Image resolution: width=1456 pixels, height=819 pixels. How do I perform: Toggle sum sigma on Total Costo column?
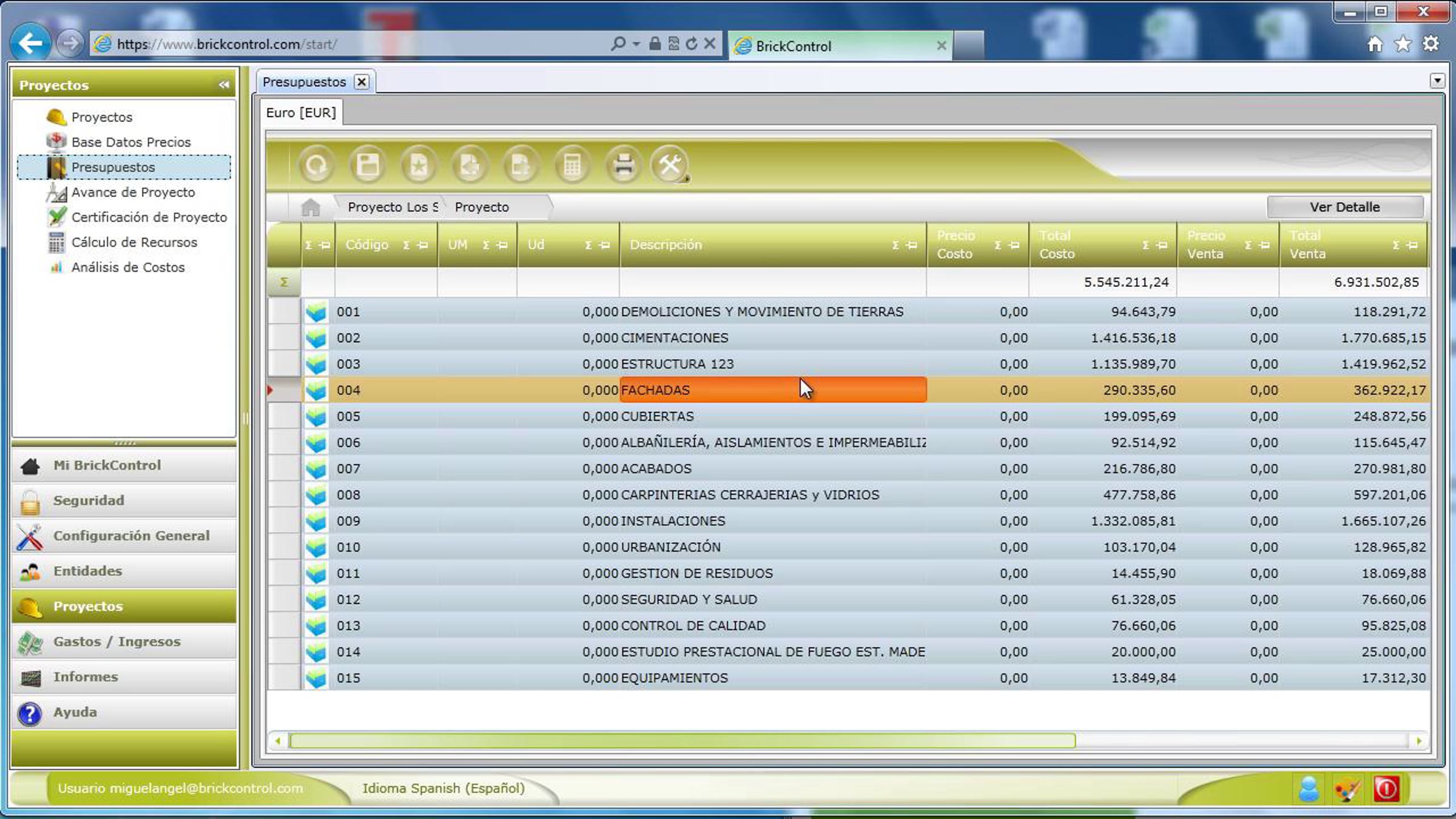pyautogui.click(x=1145, y=245)
